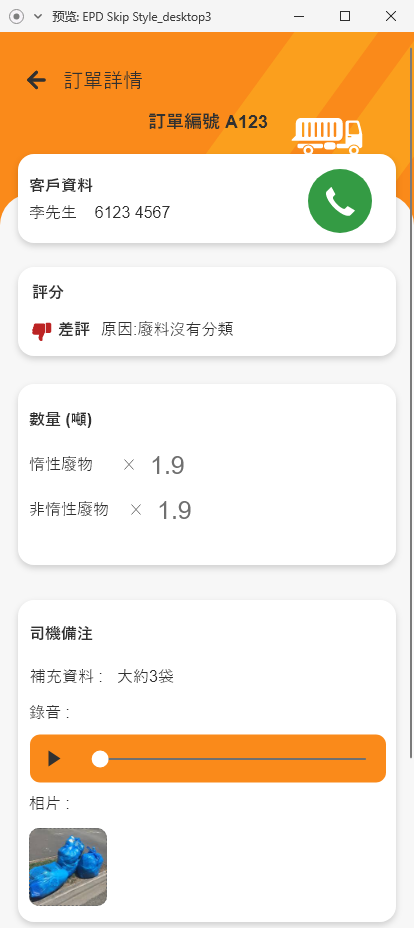Click the white skip truck icon
The image size is (414, 928).
327,136
